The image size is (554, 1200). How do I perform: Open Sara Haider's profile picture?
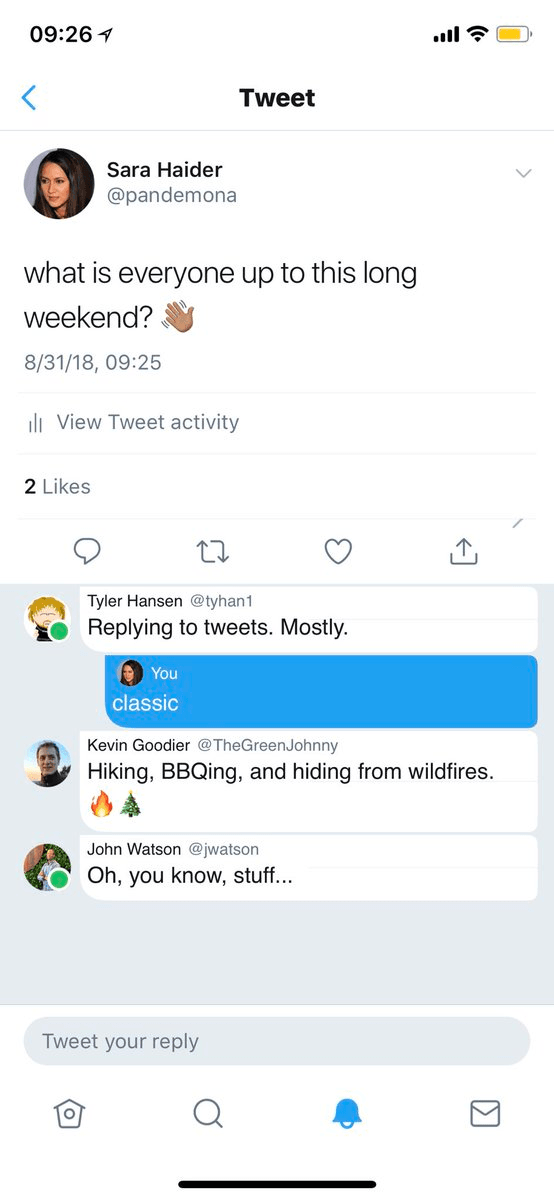[x=59, y=184]
